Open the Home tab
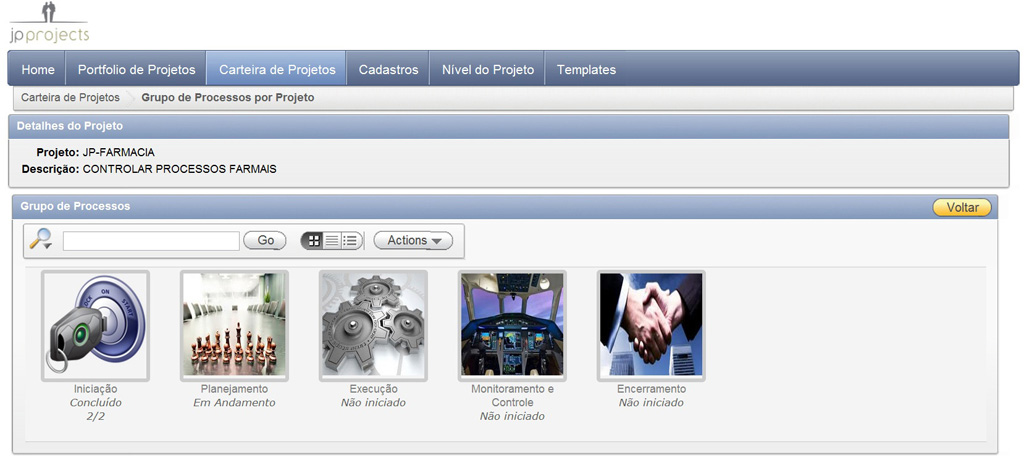Screen dimensions: 1024x476 38,69
